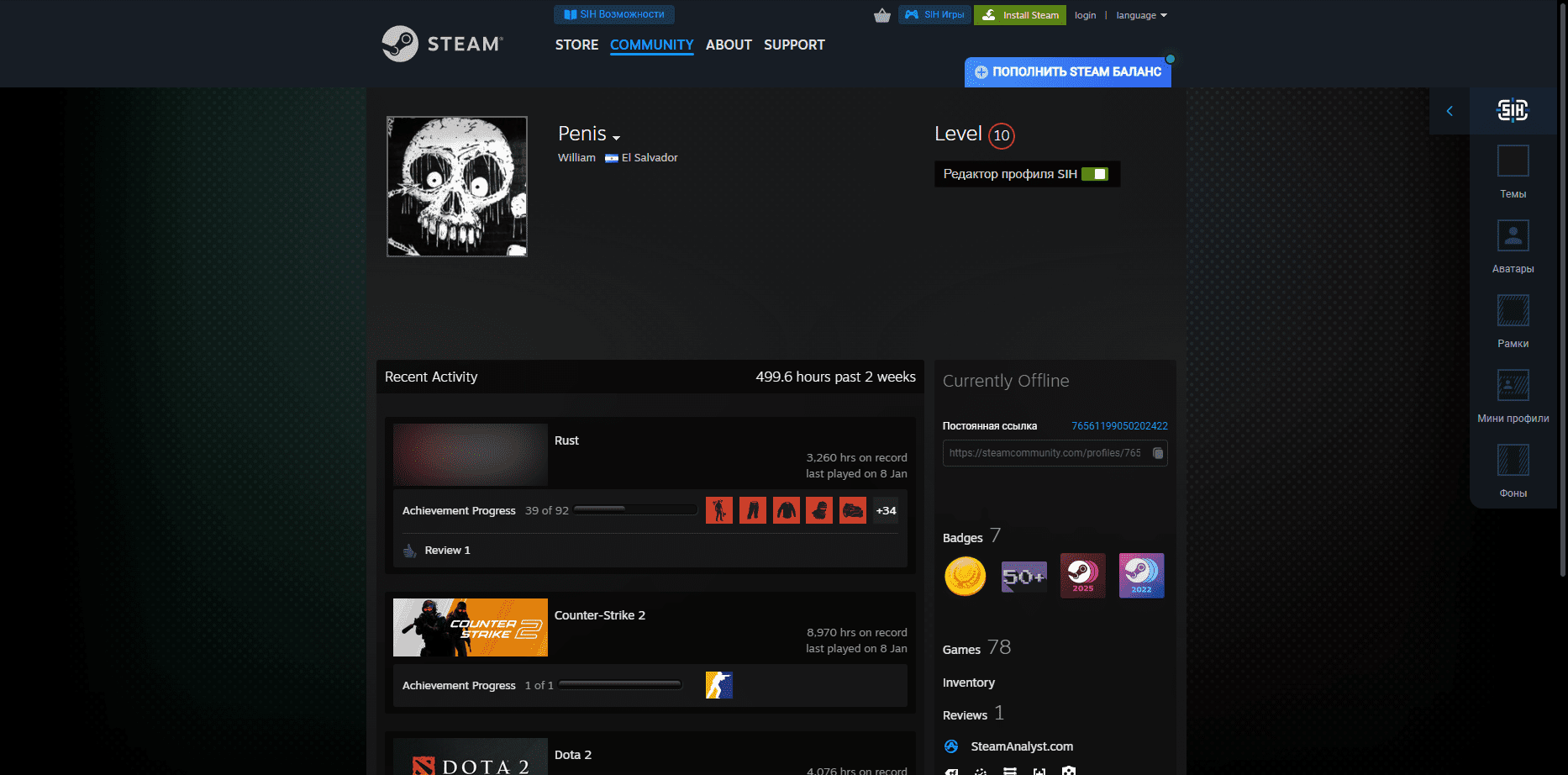The image size is (1568, 775).
Task: Open the SteamAnalyst.com globe icon
Action: pos(952,746)
